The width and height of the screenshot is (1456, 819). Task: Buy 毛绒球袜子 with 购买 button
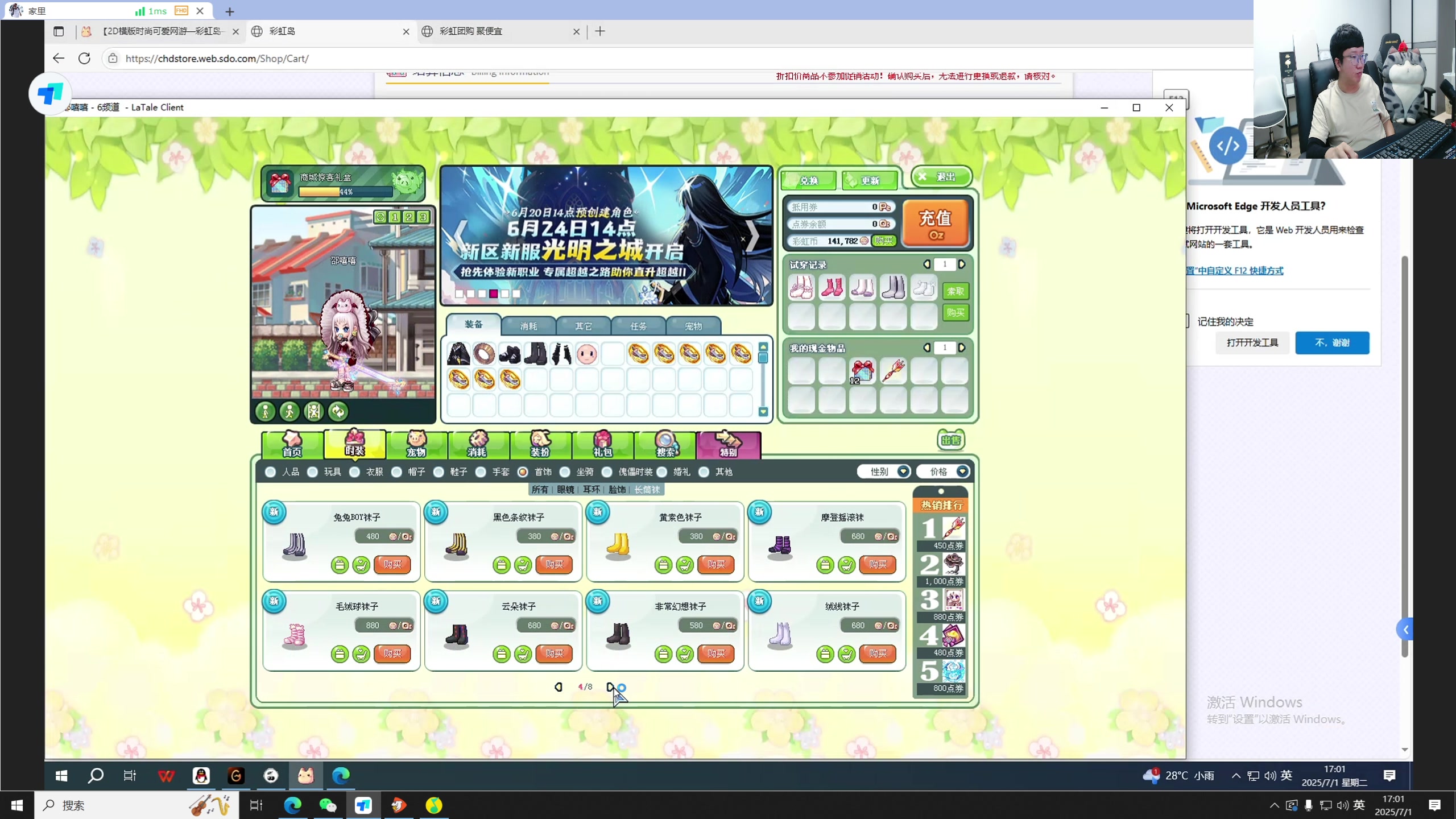[x=392, y=653]
